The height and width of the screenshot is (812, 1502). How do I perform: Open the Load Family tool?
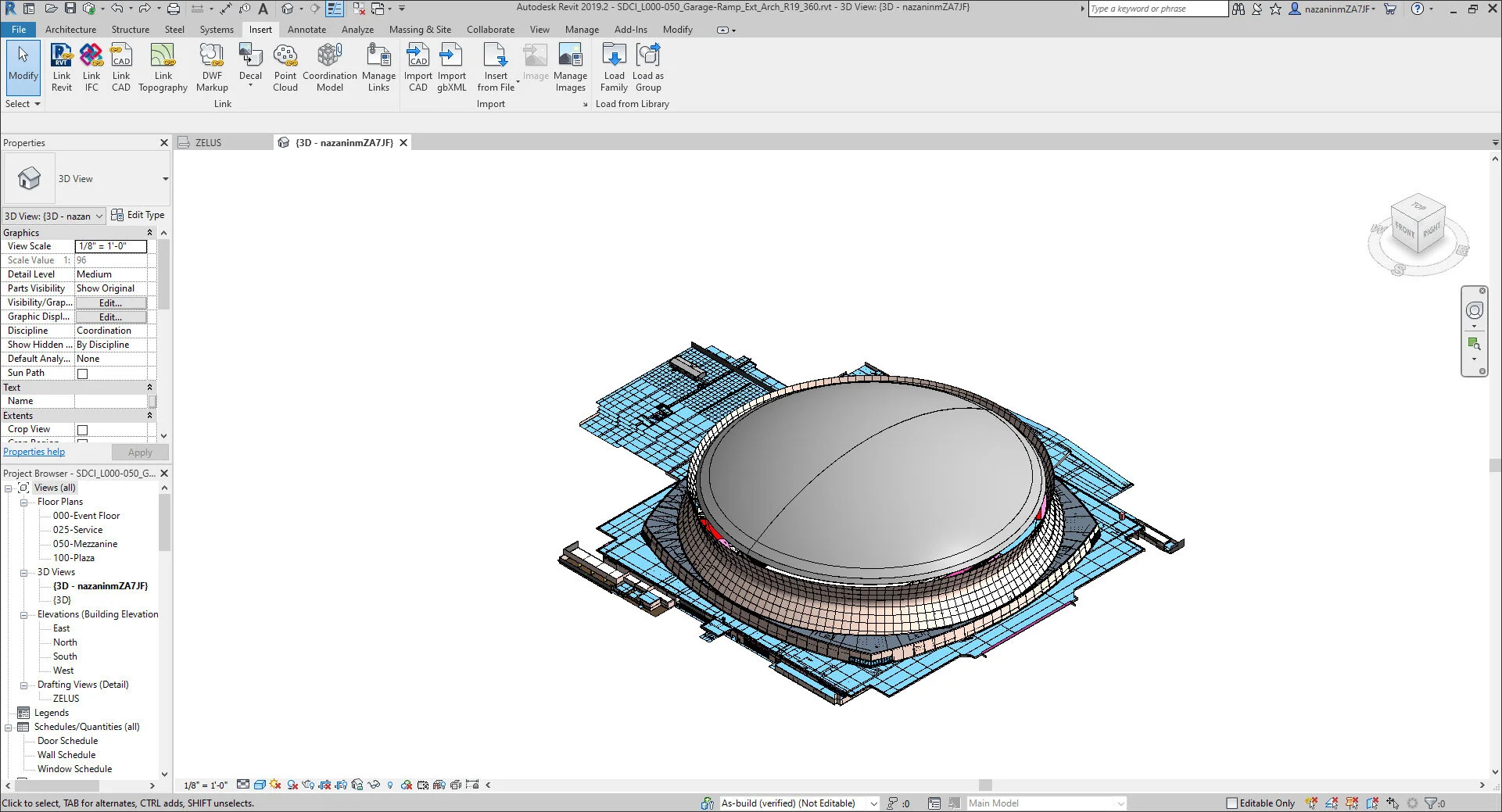click(x=614, y=68)
